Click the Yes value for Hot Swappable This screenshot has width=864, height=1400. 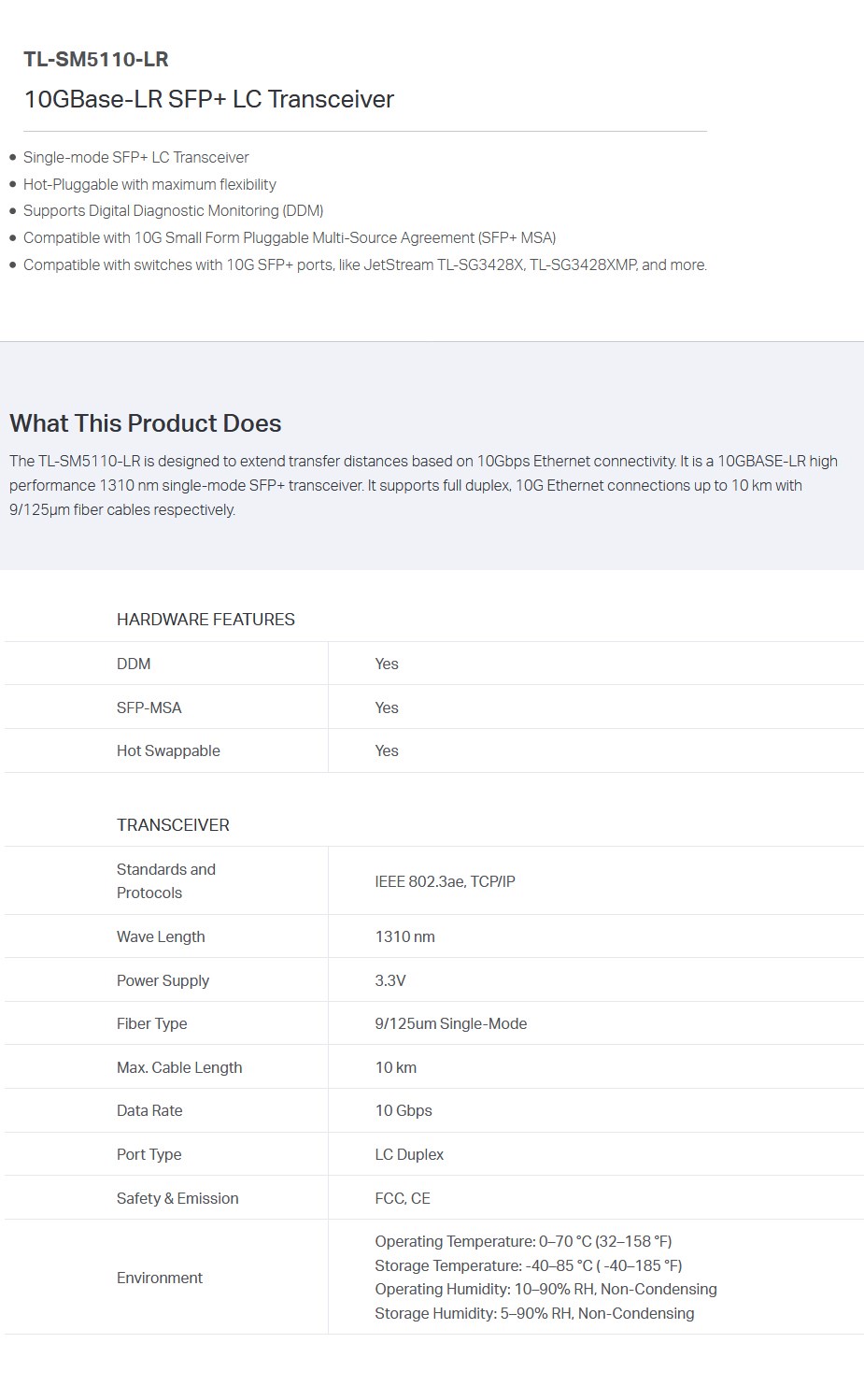click(387, 750)
